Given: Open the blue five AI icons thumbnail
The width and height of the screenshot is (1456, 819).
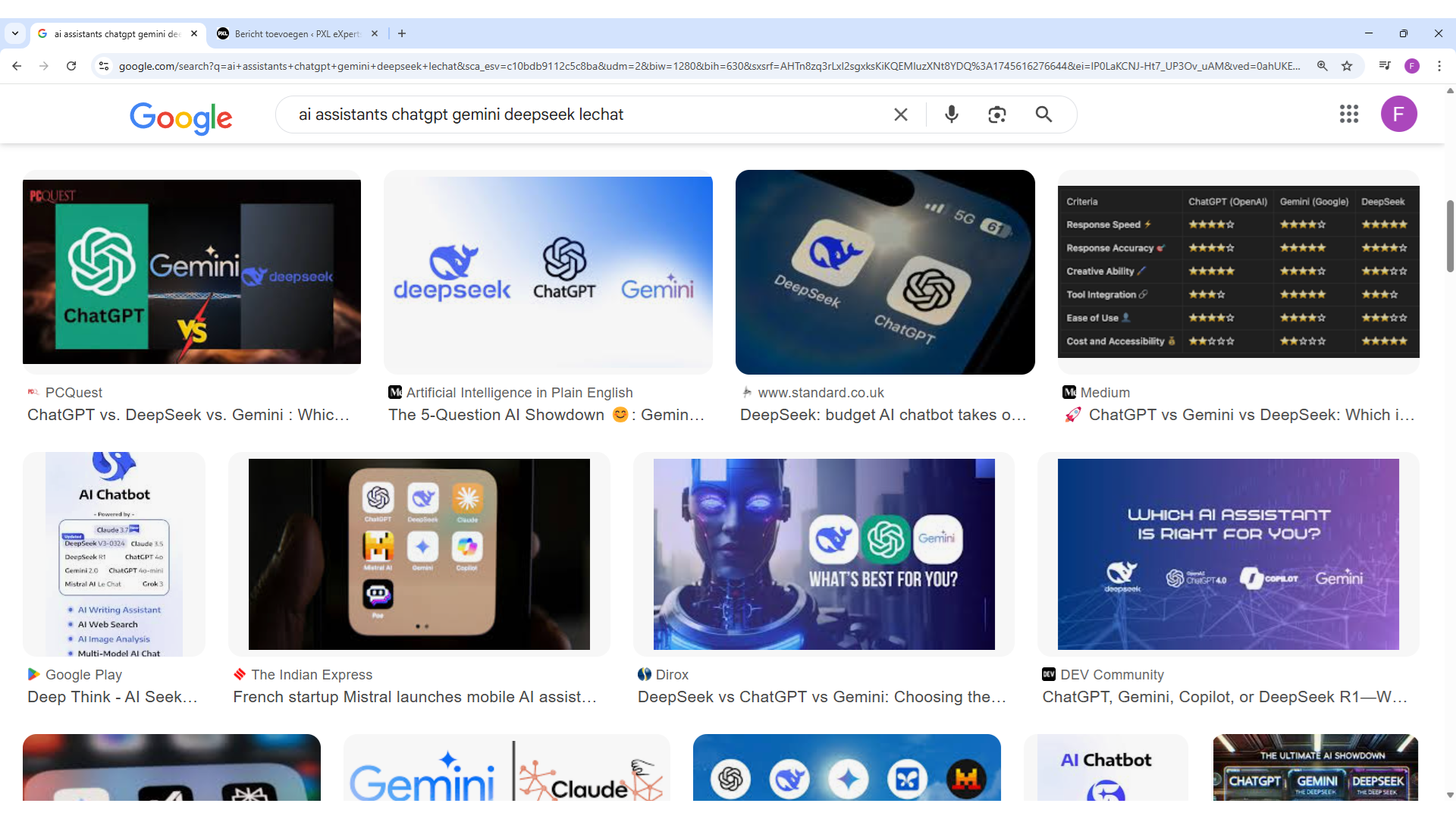Looking at the screenshot, I should click(847, 767).
